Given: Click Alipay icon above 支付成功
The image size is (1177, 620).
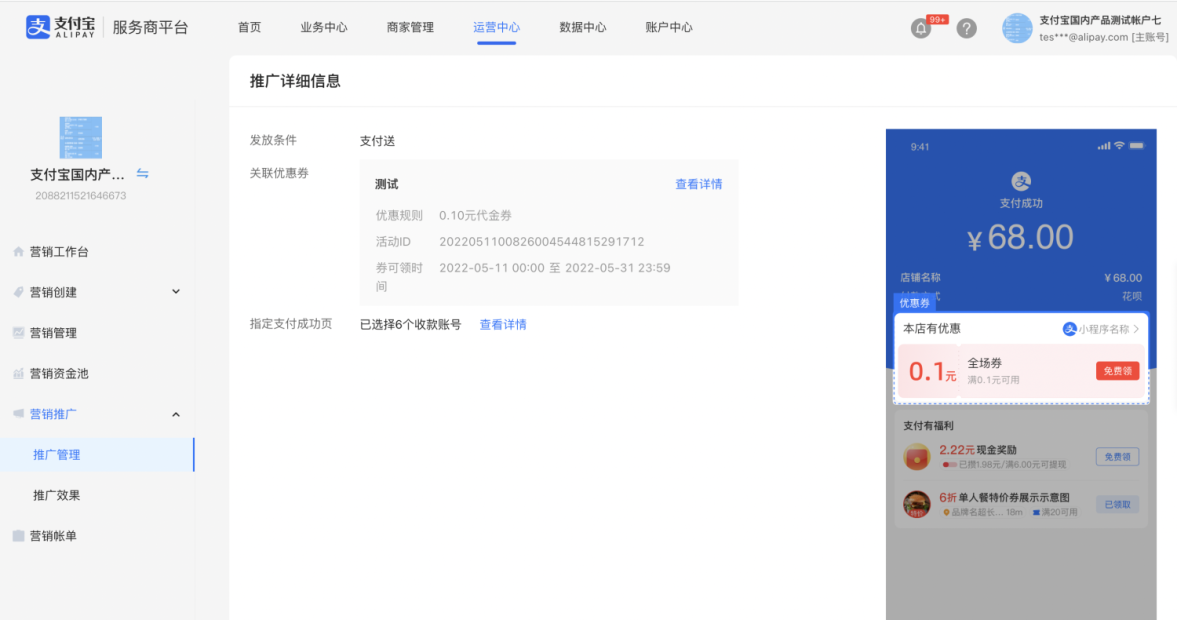Looking at the screenshot, I should pyautogui.click(x=1021, y=181).
